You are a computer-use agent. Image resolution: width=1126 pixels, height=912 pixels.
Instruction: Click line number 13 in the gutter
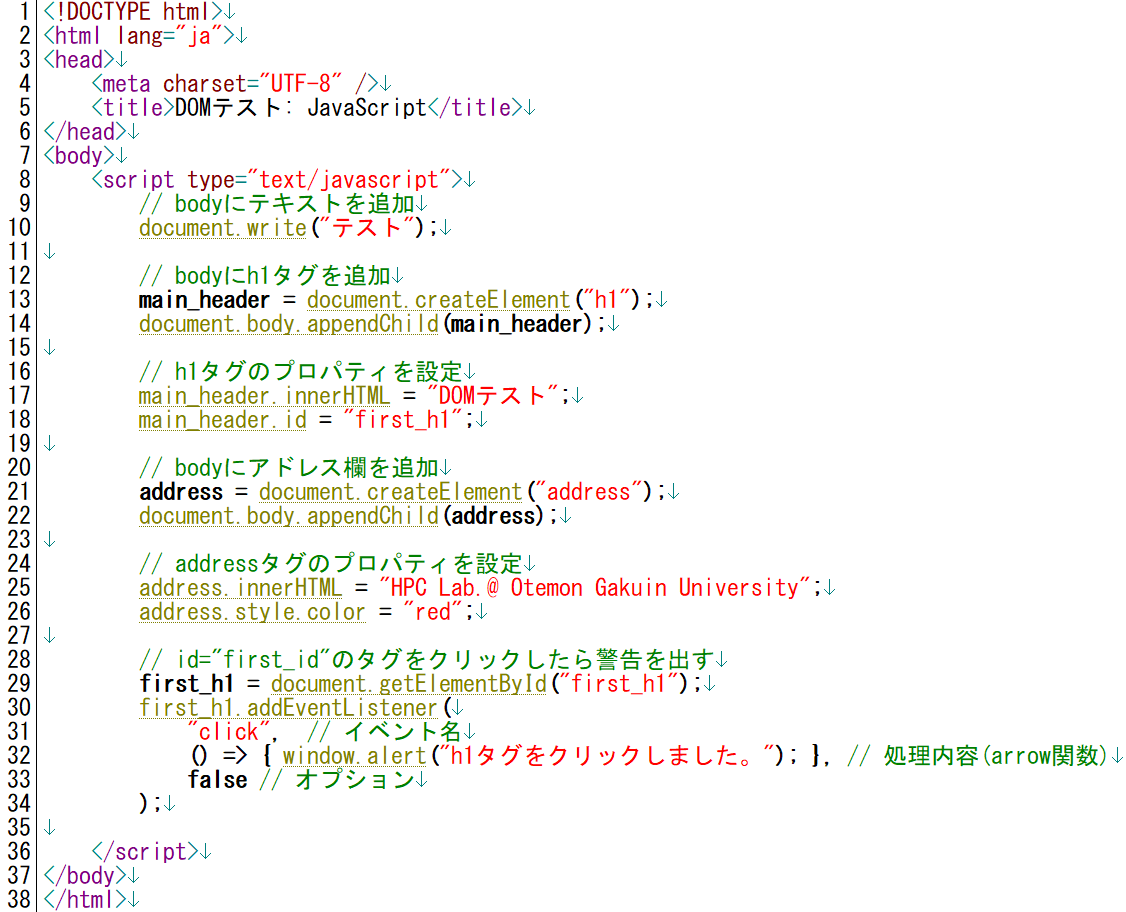coord(18,300)
